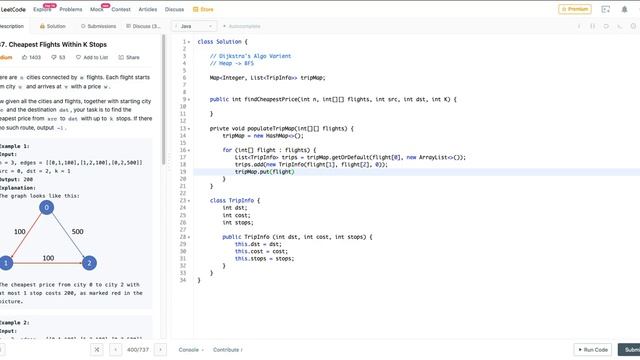Expand the Console panel
Viewport: 640px width, 360px height.
click(191, 350)
